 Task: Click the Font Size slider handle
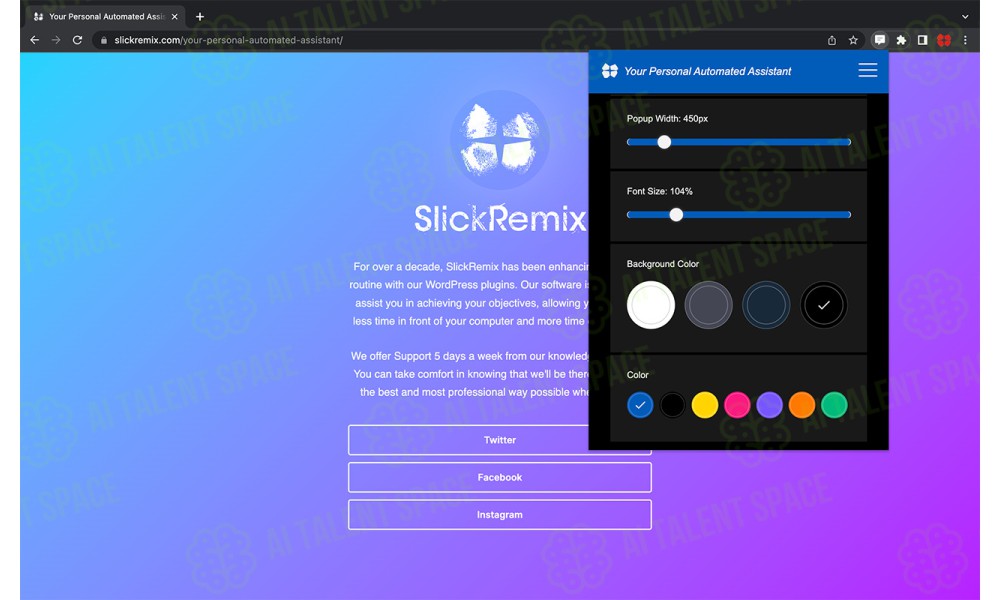[x=676, y=215]
